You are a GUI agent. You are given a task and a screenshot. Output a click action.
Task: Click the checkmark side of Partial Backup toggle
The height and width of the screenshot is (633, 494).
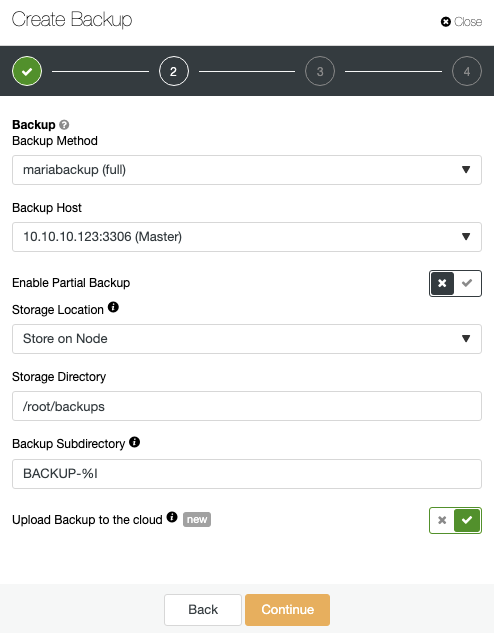coord(467,283)
